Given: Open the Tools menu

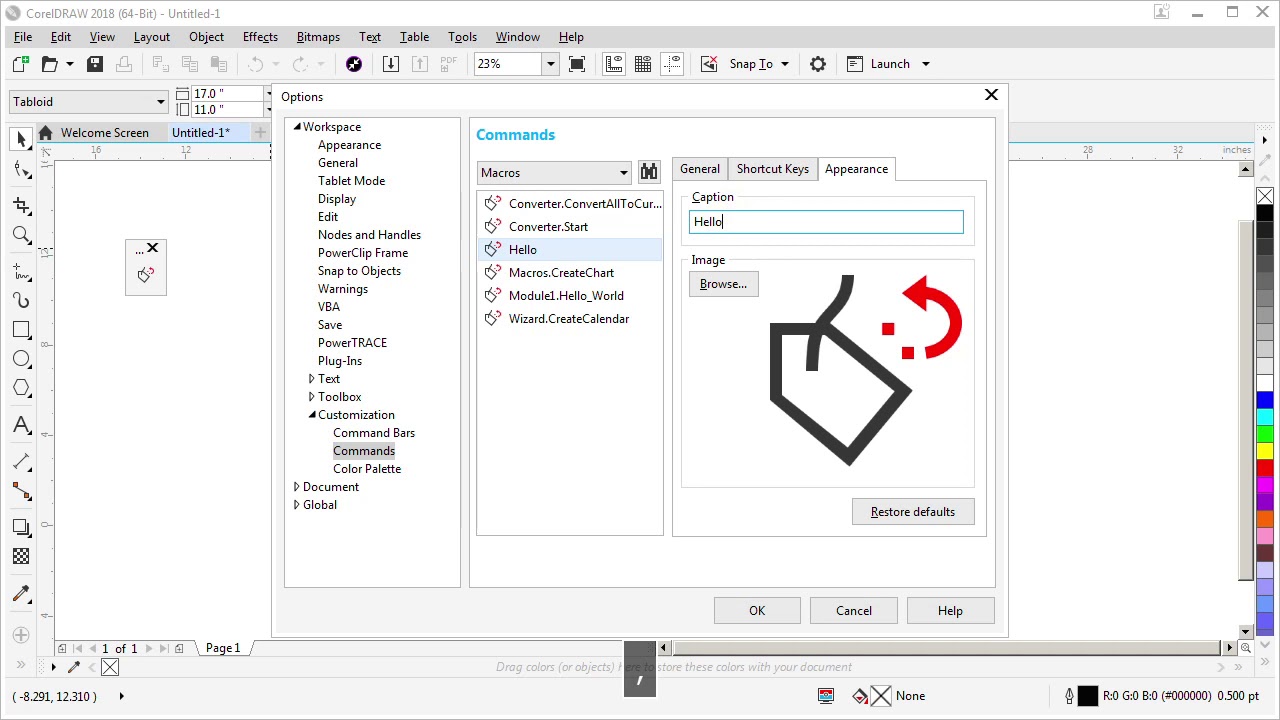Looking at the screenshot, I should tap(462, 37).
